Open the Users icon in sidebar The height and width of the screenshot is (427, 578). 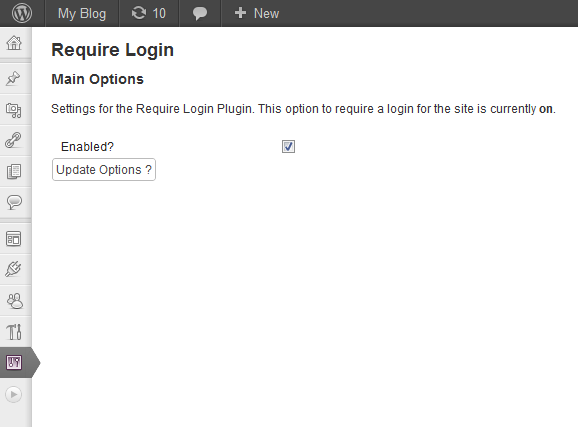pyautogui.click(x=15, y=301)
